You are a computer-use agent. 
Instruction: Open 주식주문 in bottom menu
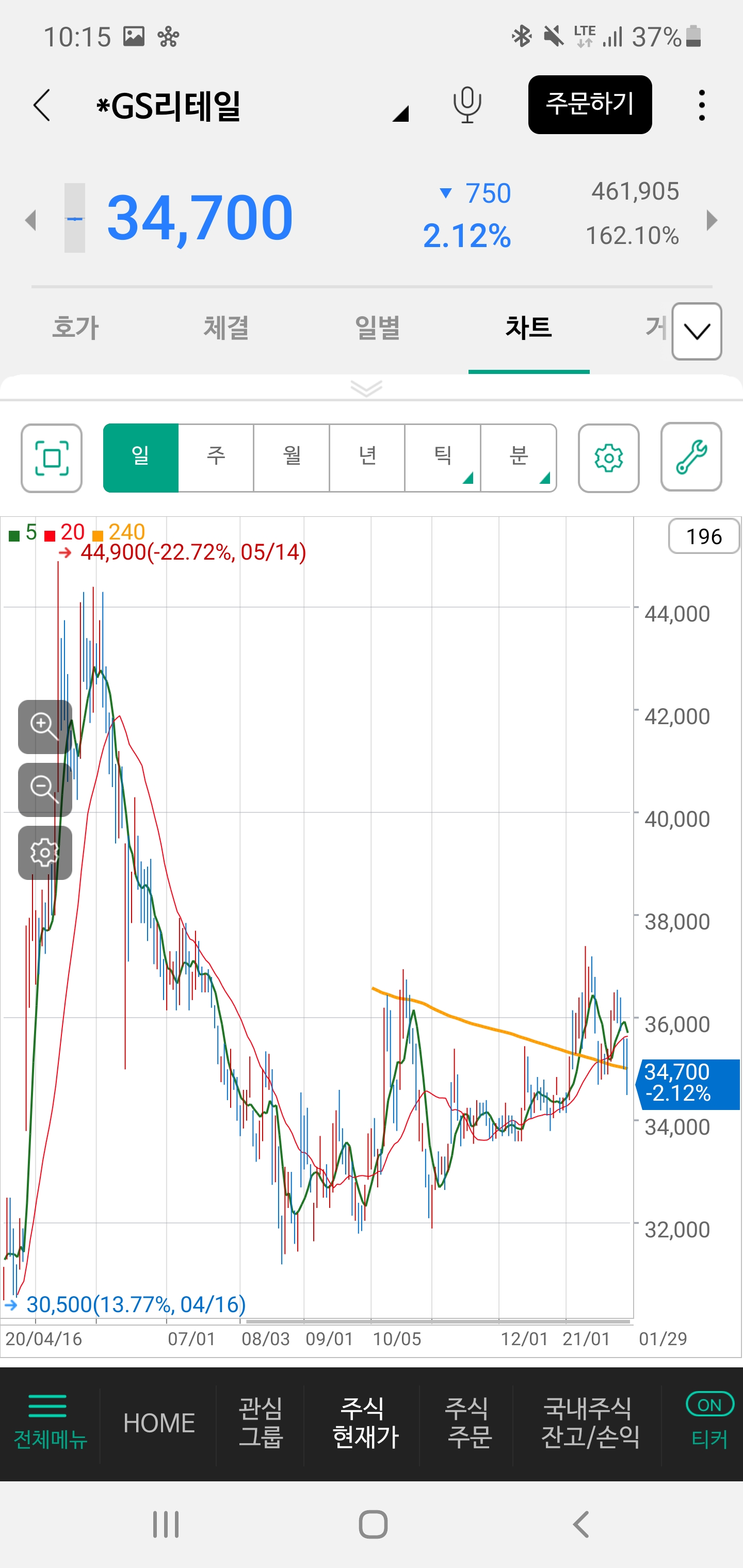coord(469,1423)
